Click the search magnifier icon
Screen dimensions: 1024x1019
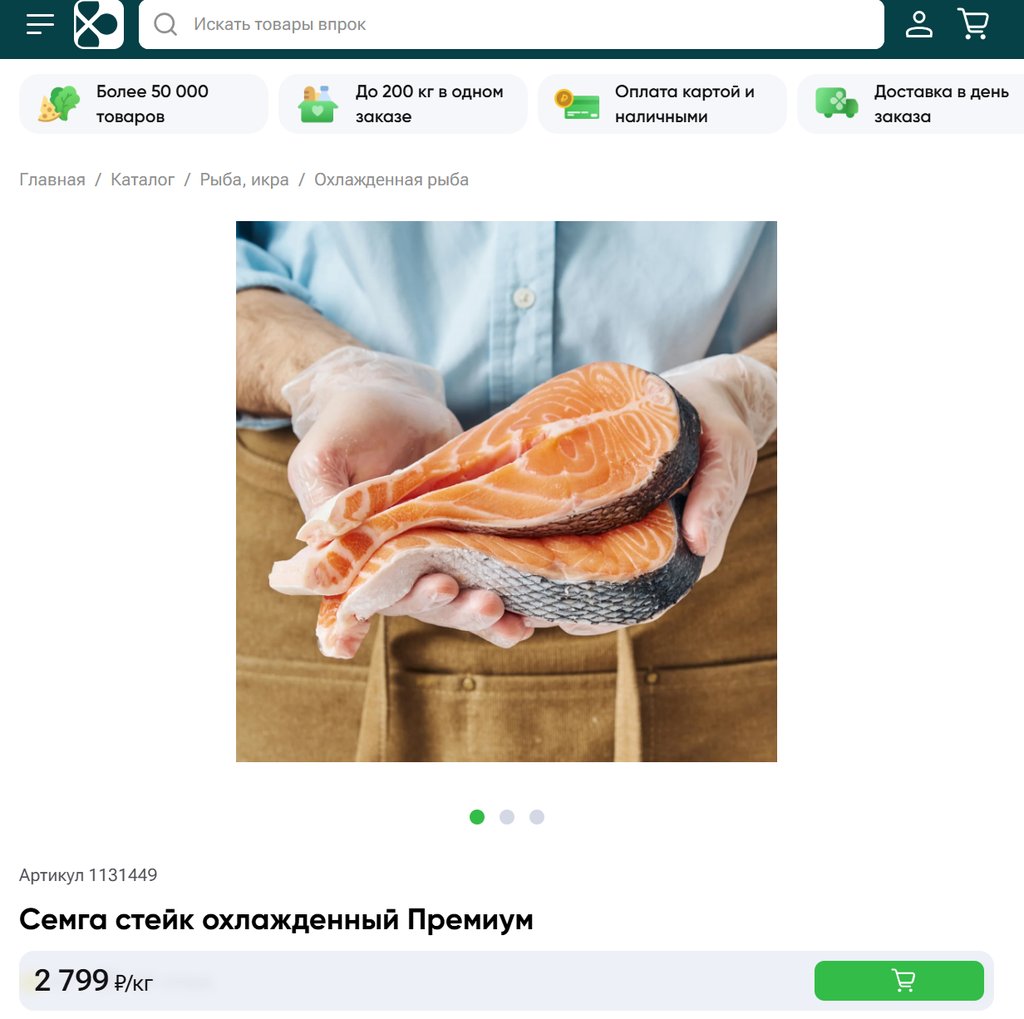(165, 24)
